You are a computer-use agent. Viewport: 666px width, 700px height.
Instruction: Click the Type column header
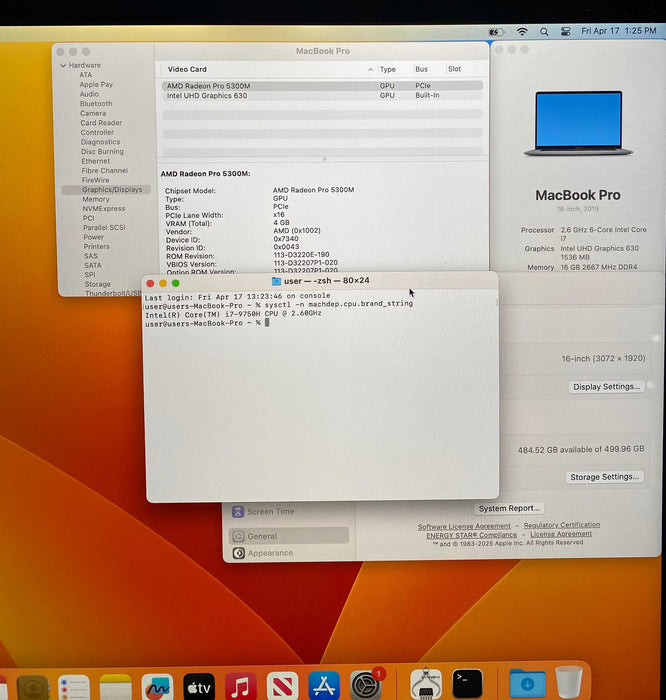387,70
